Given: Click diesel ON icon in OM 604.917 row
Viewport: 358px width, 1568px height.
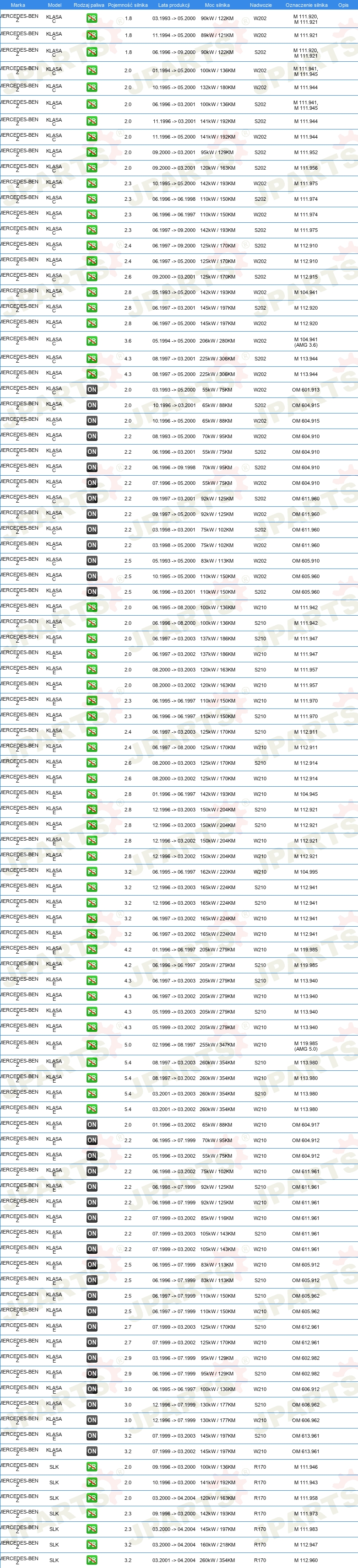Looking at the screenshot, I should point(92,1125).
